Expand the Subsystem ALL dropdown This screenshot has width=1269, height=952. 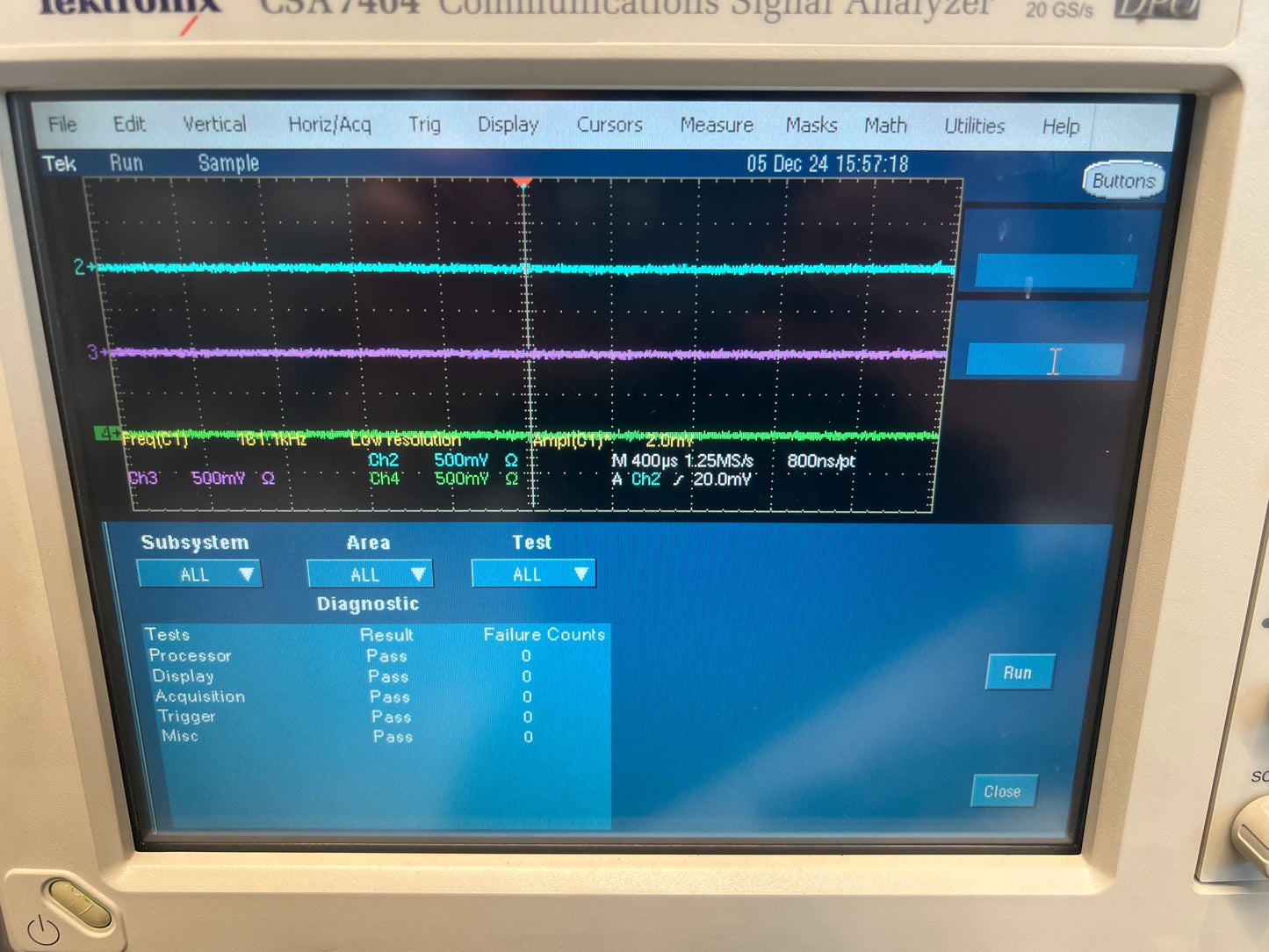point(199,574)
